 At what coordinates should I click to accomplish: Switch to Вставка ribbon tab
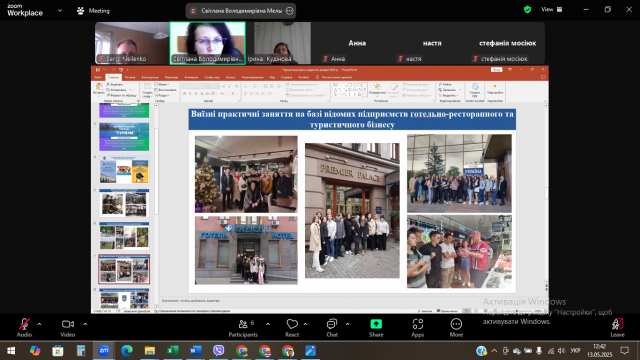[130, 77]
